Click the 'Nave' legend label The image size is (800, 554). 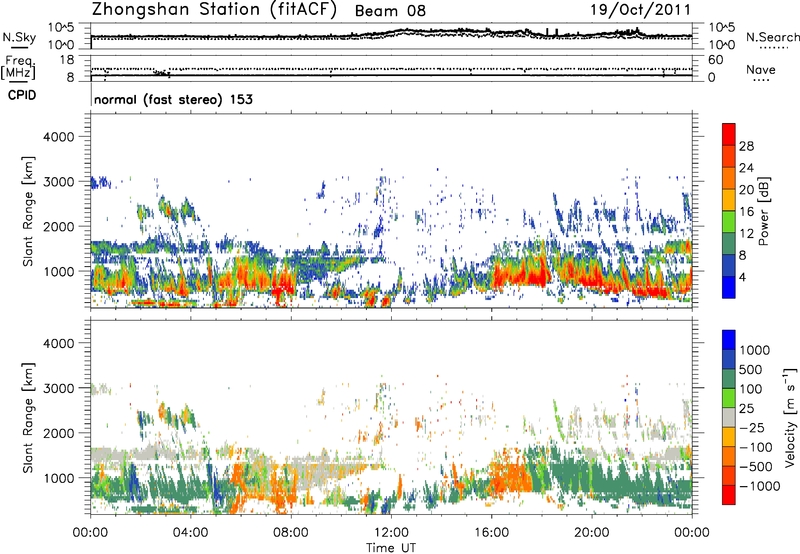[x=761, y=69]
